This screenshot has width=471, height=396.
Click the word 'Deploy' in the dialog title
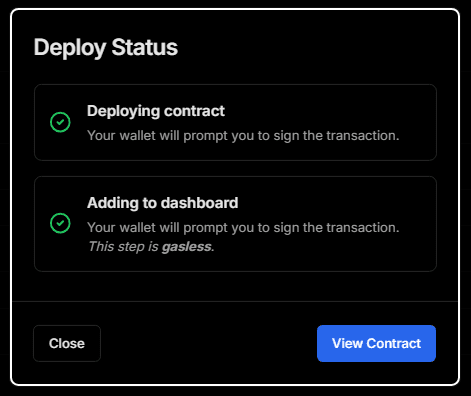70,48
